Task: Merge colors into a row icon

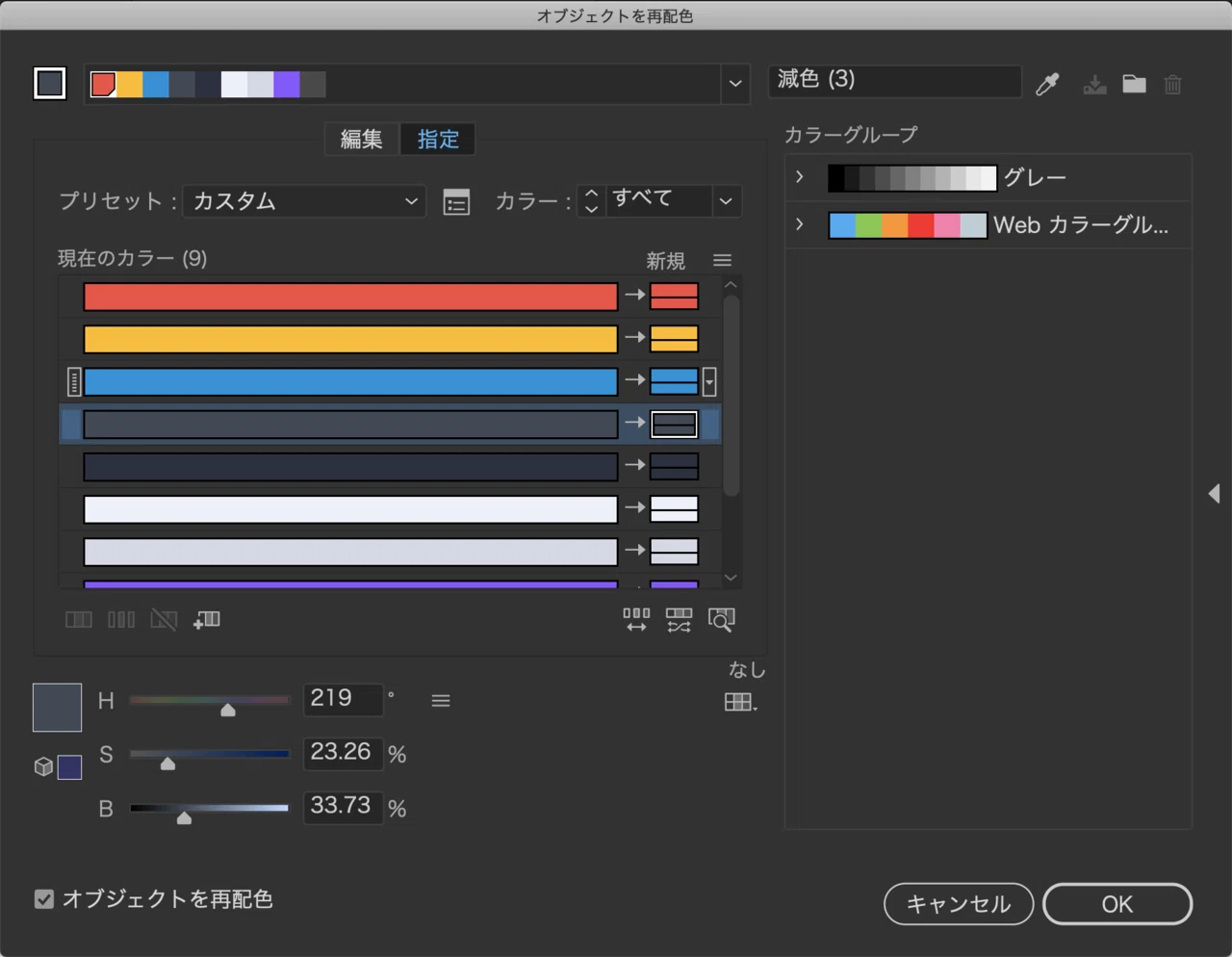Action: (x=78, y=619)
